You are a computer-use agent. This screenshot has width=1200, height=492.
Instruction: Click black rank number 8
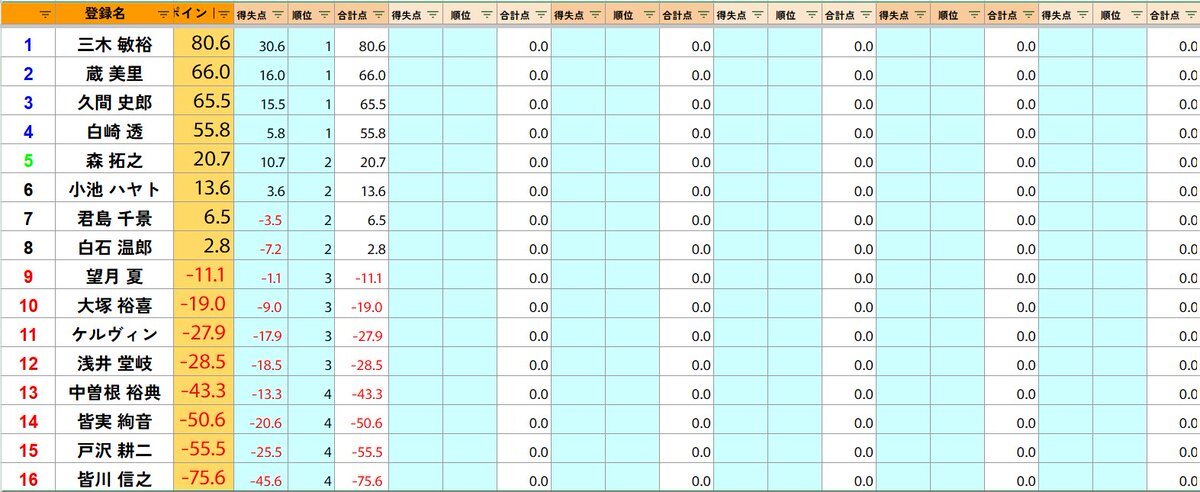[x=28, y=247]
